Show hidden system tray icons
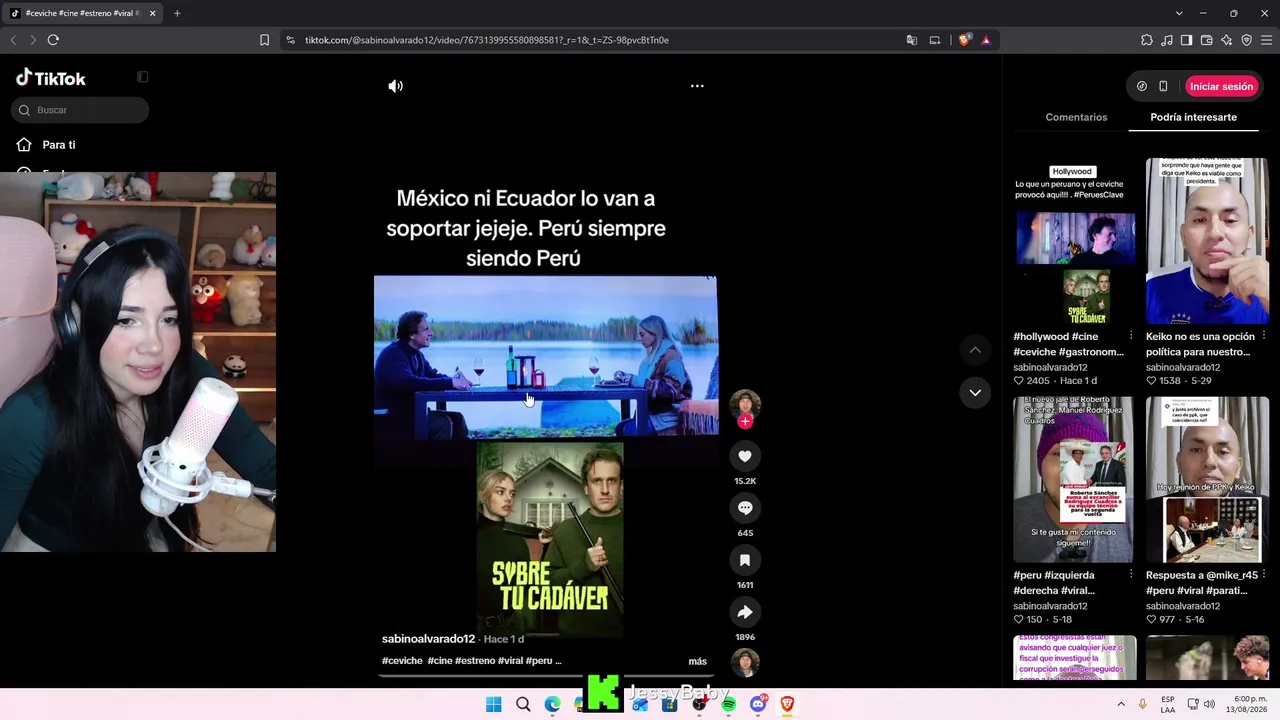The width and height of the screenshot is (1280, 720). (1120, 704)
